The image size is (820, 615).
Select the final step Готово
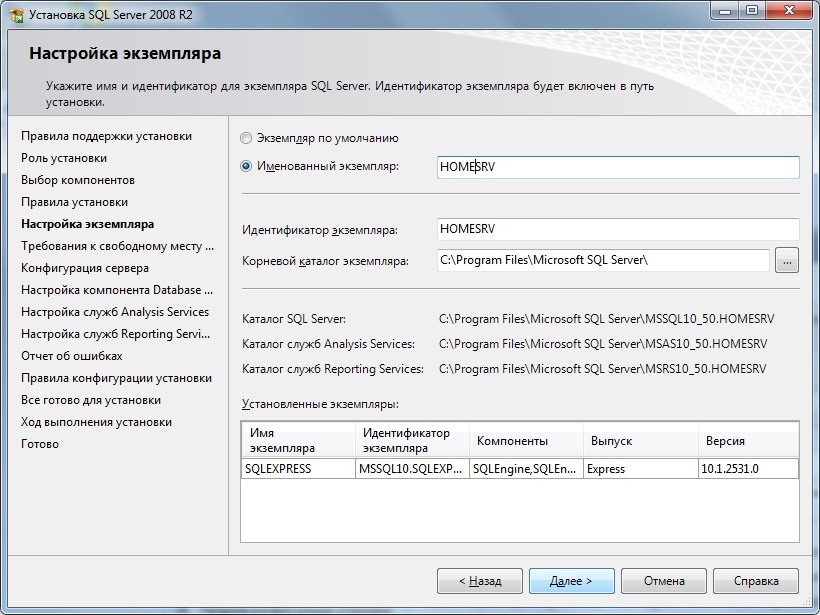tap(40, 443)
